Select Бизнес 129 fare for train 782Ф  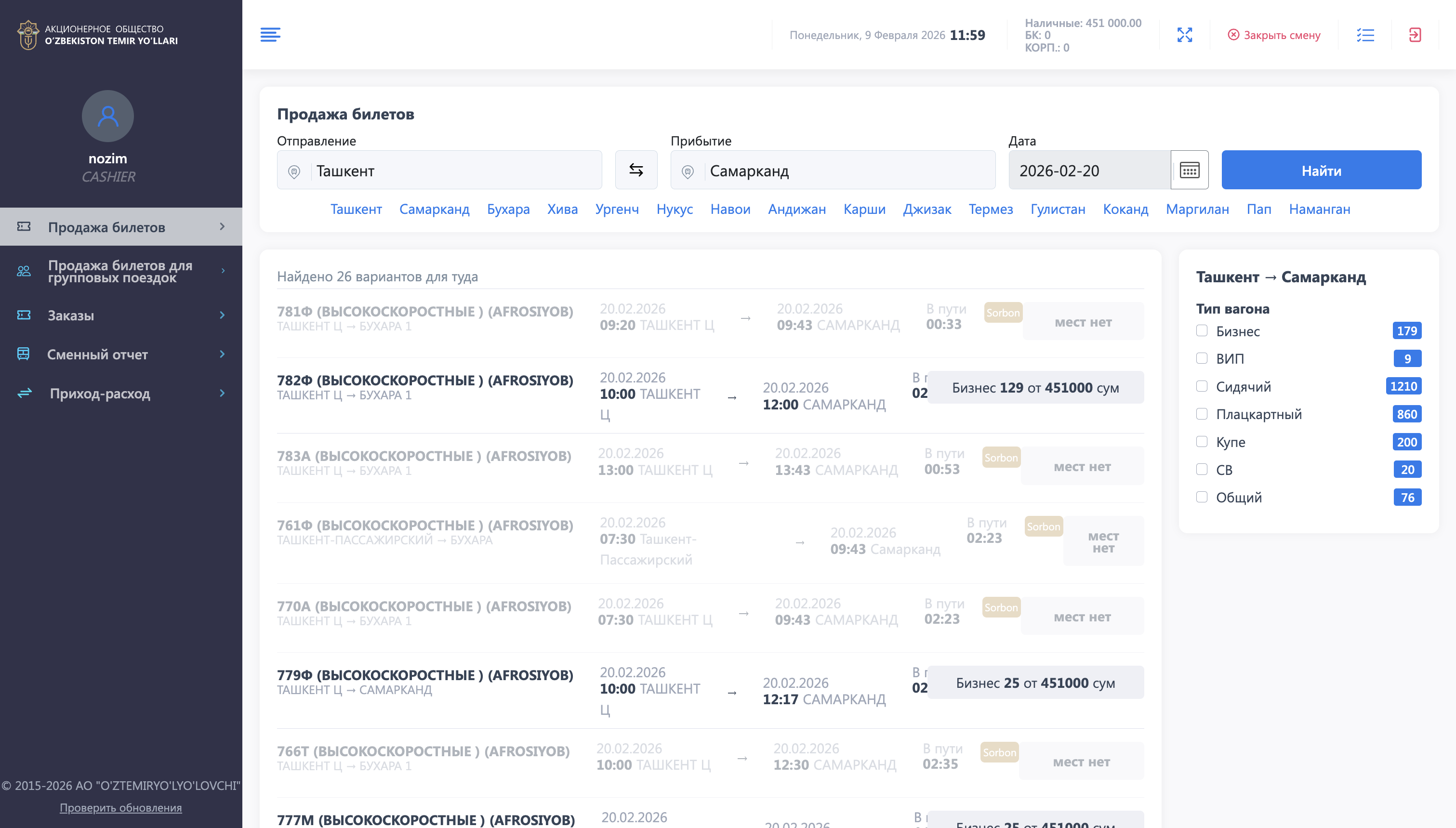pyautogui.click(x=1035, y=387)
